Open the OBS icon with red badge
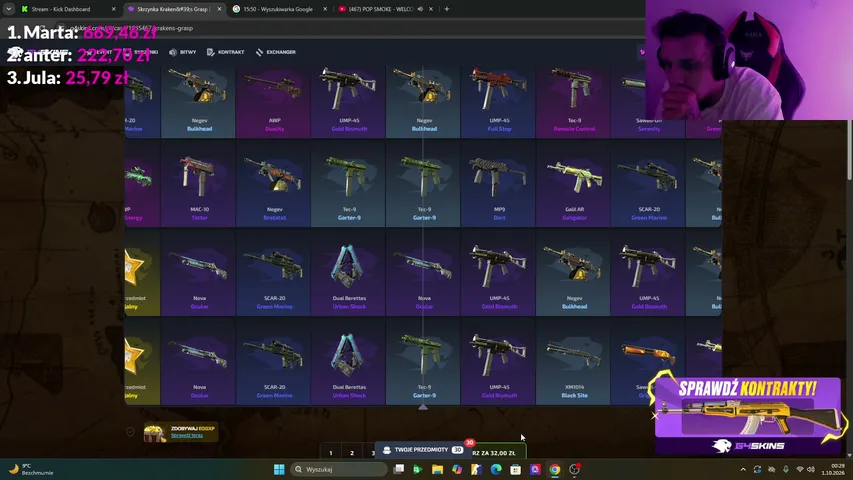Viewport: 853px width, 480px height. (574, 469)
